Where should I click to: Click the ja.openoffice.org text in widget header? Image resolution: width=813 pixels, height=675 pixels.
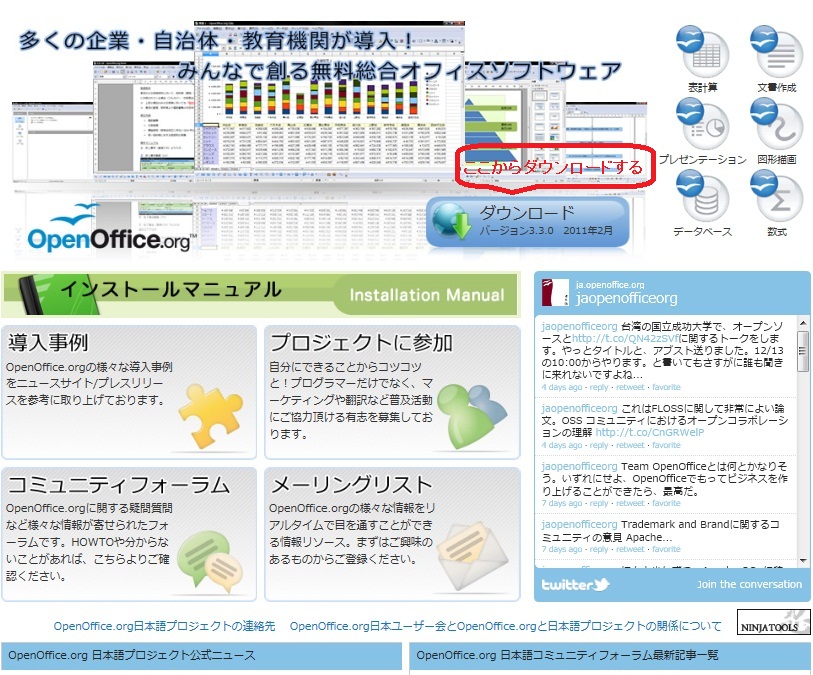coord(610,285)
